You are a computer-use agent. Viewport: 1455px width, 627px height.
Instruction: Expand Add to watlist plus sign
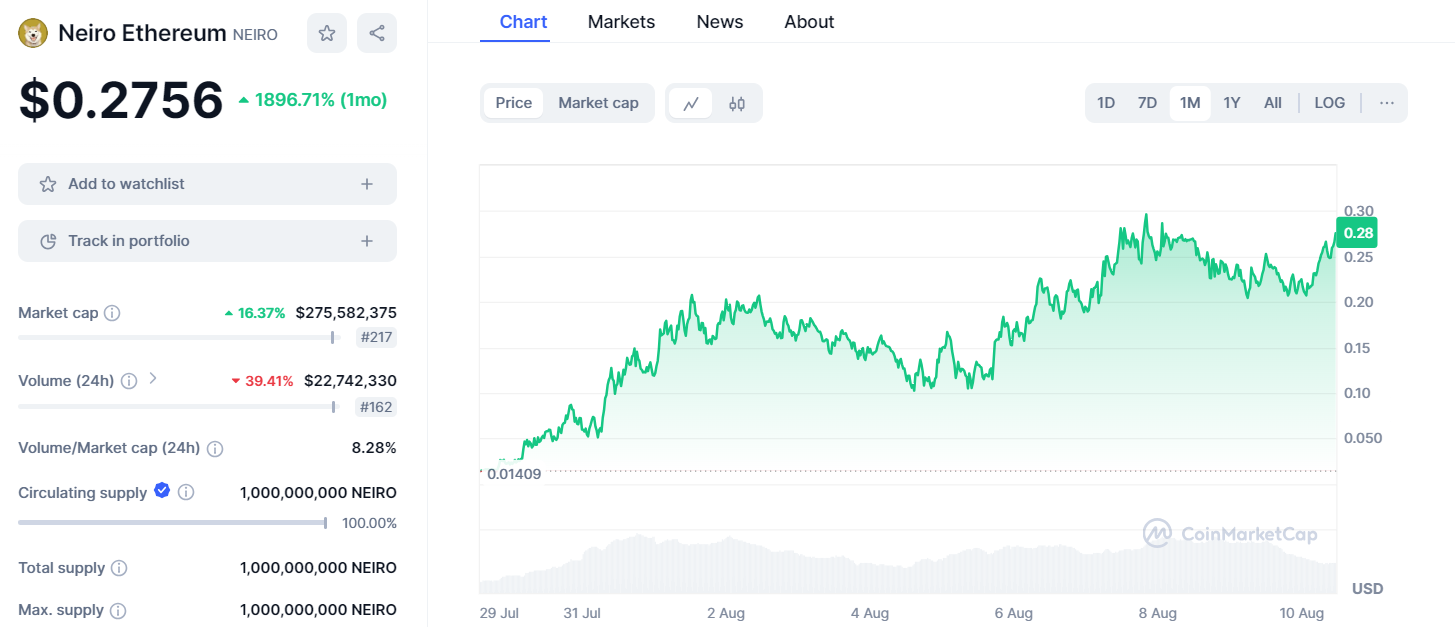point(367,184)
